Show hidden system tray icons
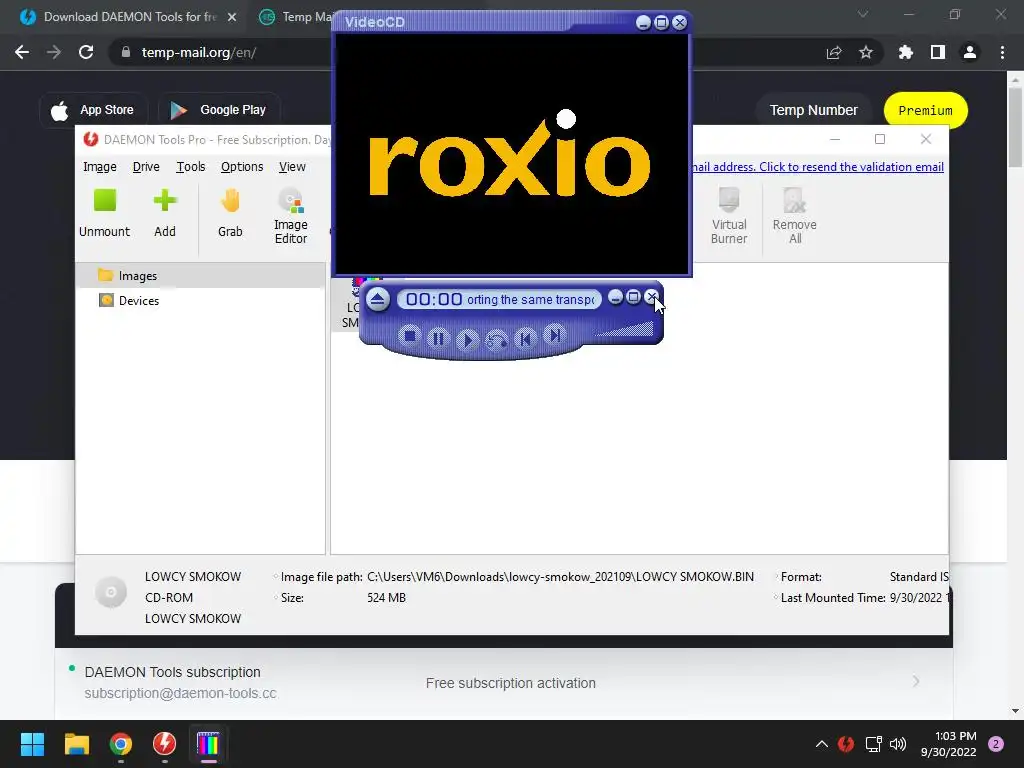The image size is (1024, 768). coord(822,744)
